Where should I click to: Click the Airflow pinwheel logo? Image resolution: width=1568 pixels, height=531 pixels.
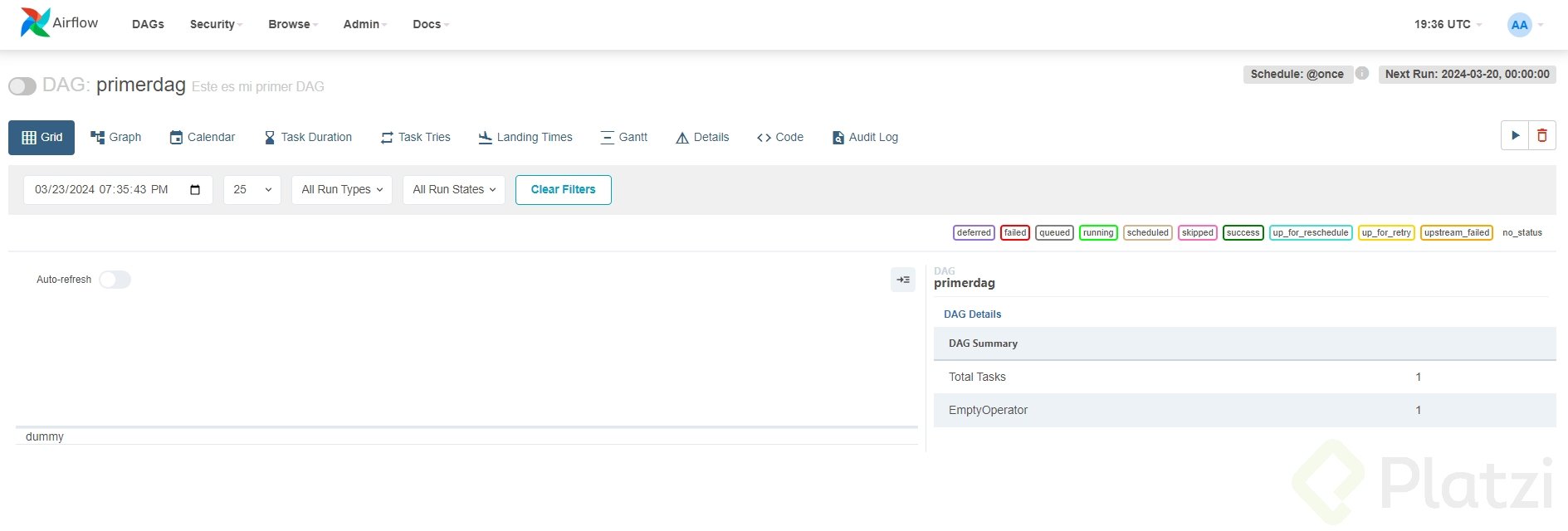[35, 23]
